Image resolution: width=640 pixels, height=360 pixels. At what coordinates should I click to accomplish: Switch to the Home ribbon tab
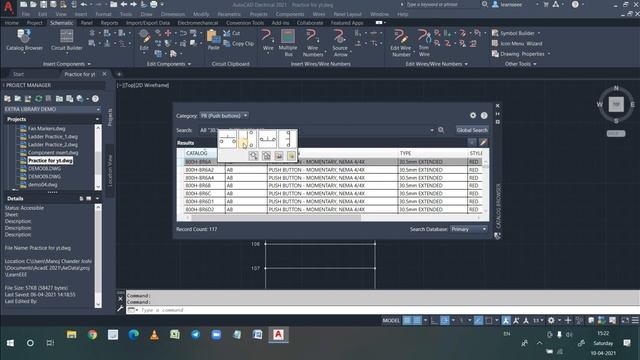(x=11, y=23)
